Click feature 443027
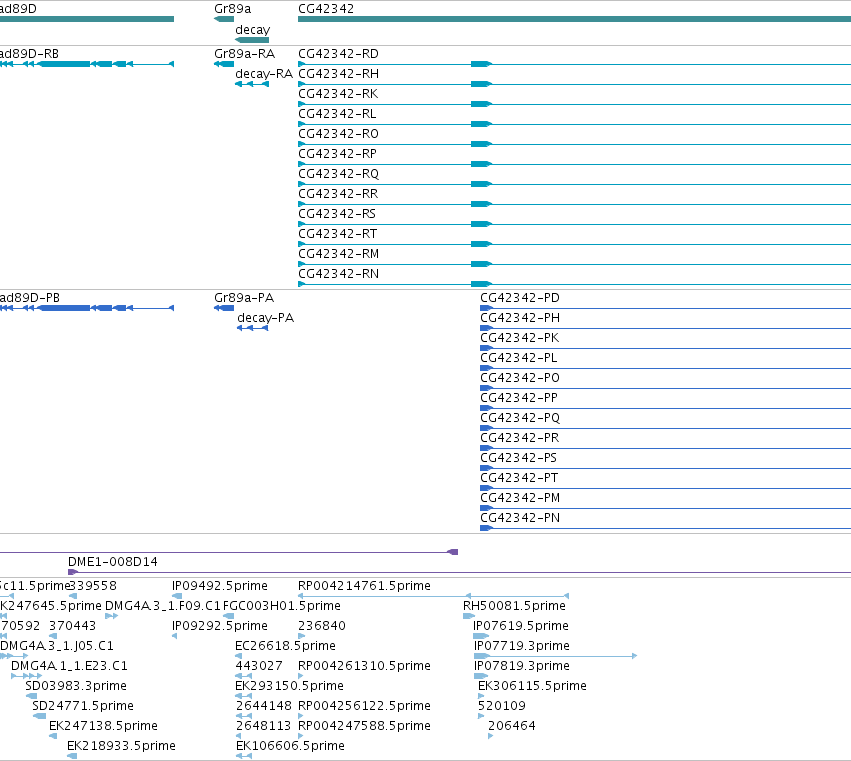Image resolution: width=851 pixels, height=761 pixels. coord(258,666)
